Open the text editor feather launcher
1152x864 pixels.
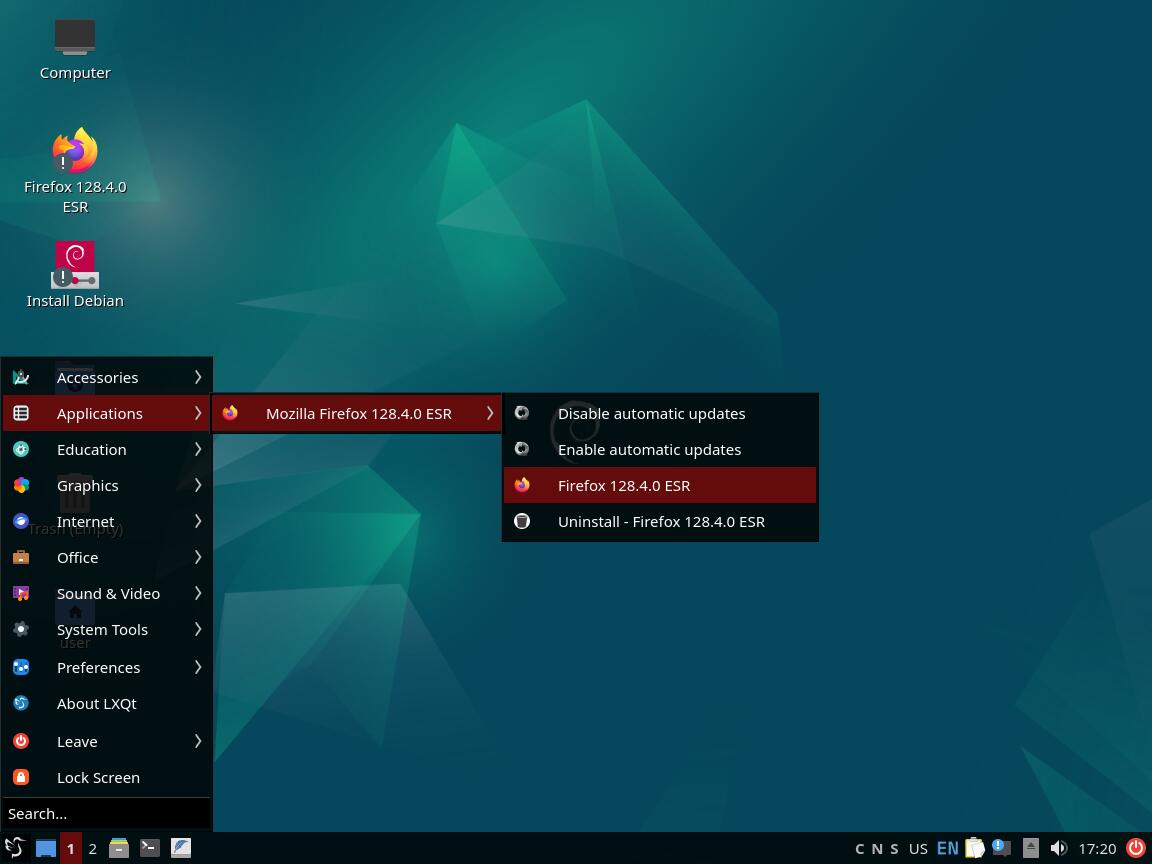click(181, 849)
